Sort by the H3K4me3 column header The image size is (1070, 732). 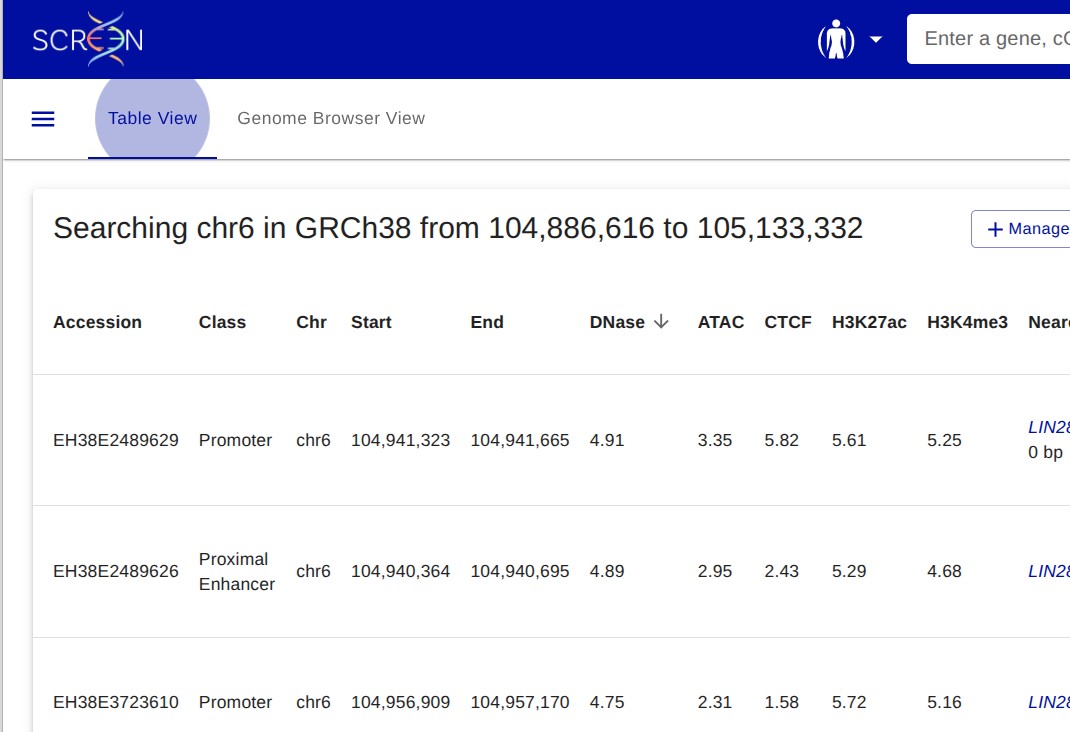[967, 322]
